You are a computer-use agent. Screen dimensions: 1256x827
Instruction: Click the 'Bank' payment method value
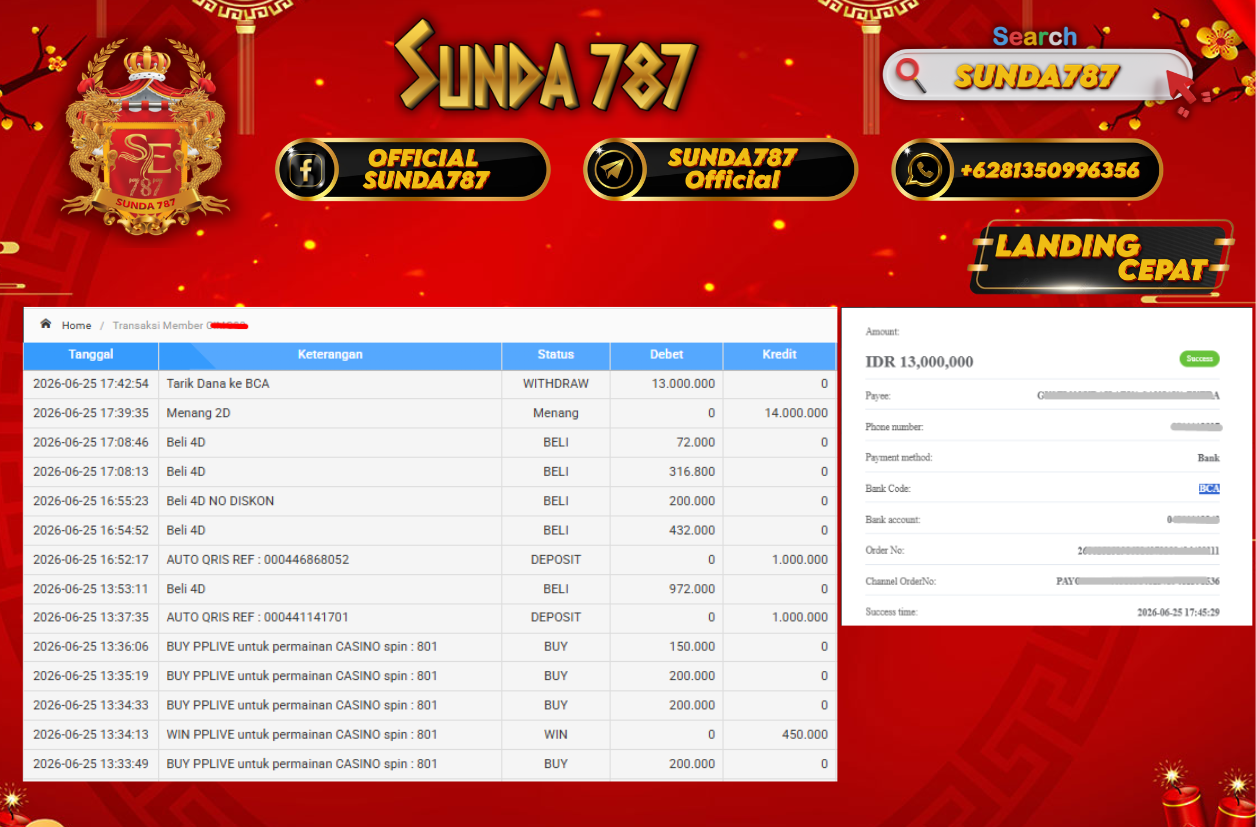[1209, 458]
